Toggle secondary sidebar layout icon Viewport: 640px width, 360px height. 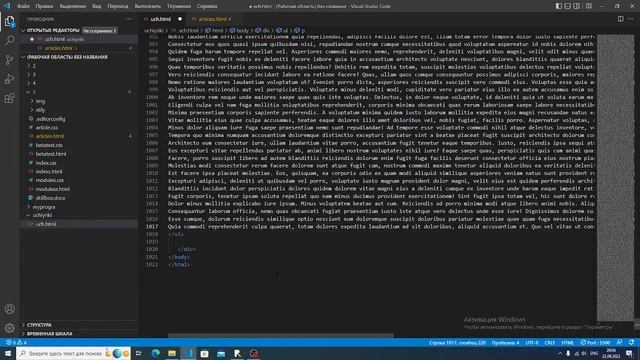tap(577, 6)
